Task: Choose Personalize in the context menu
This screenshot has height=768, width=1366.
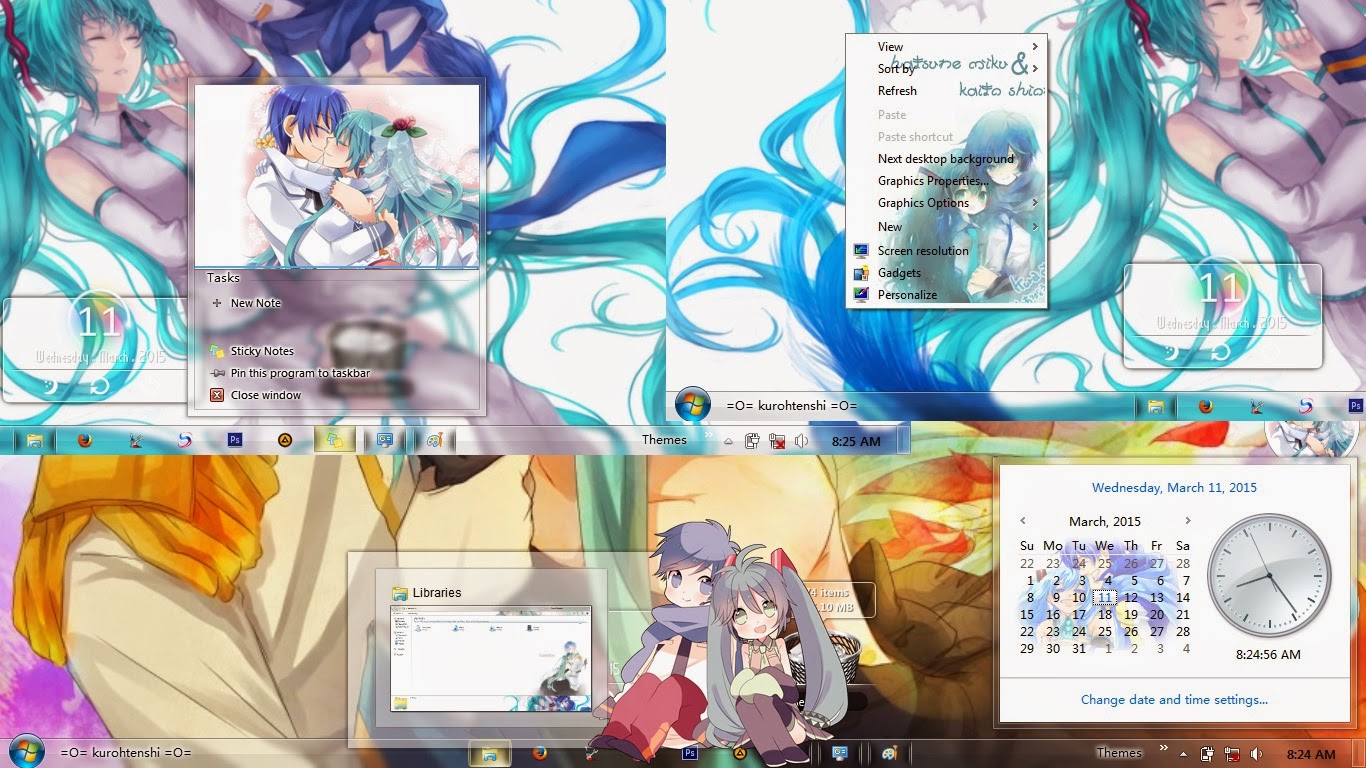Action: pyautogui.click(x=946, y=295)
